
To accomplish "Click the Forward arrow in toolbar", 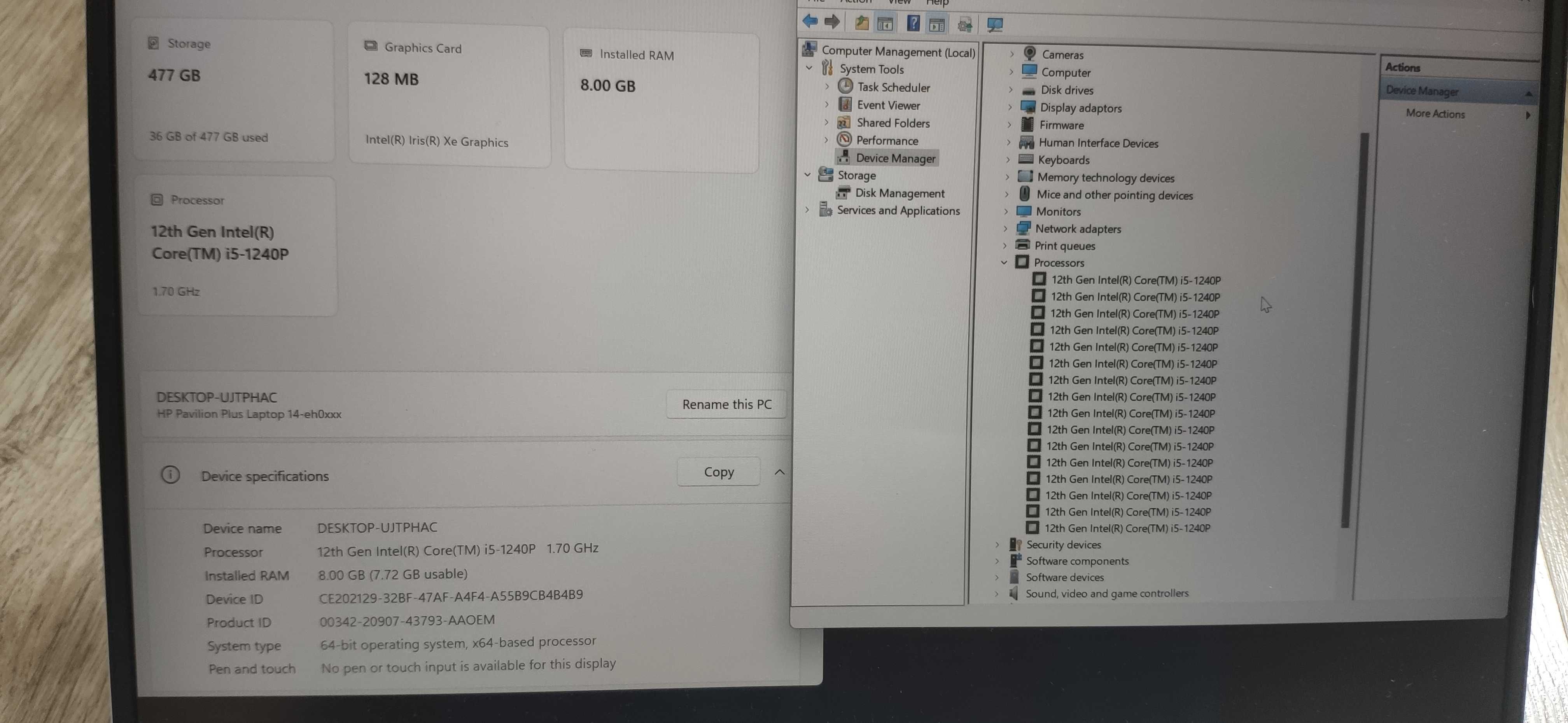I will (832, 23).
